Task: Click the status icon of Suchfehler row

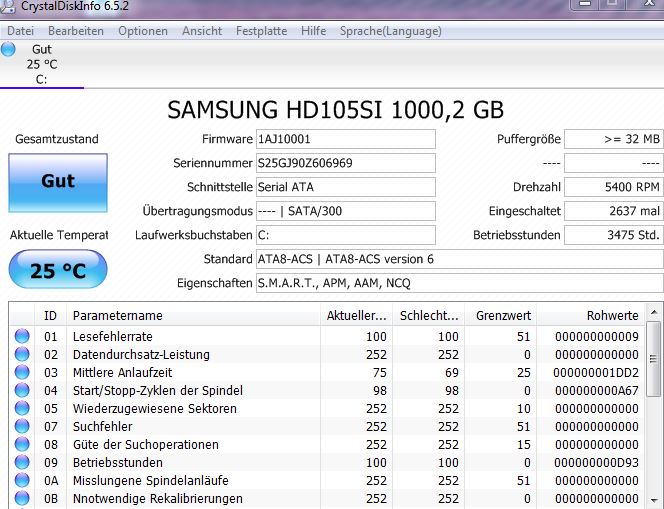Action: pyautogui.click(x=22, y=426)
